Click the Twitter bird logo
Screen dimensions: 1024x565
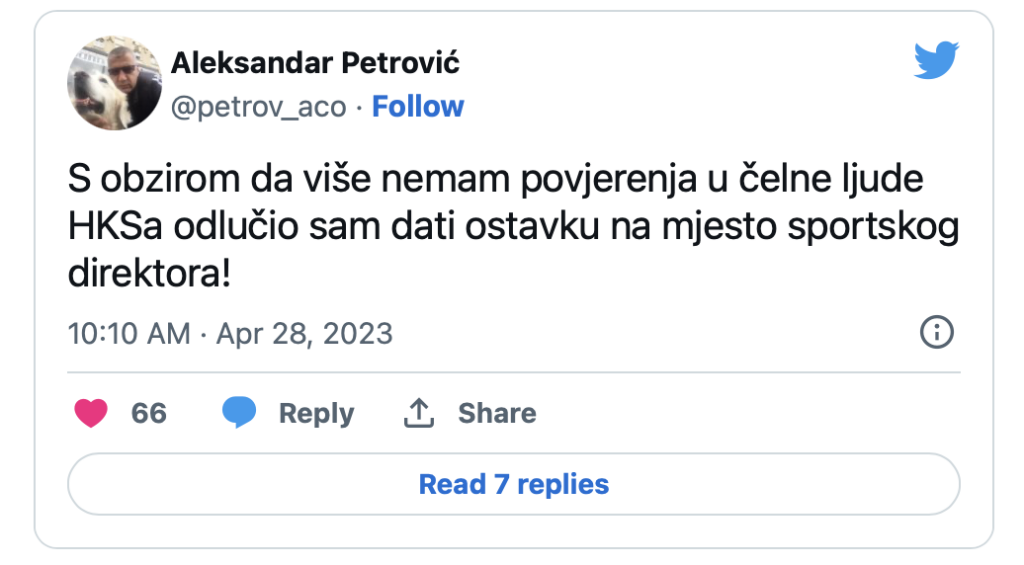pyautogui.click(x=936, y=62)
